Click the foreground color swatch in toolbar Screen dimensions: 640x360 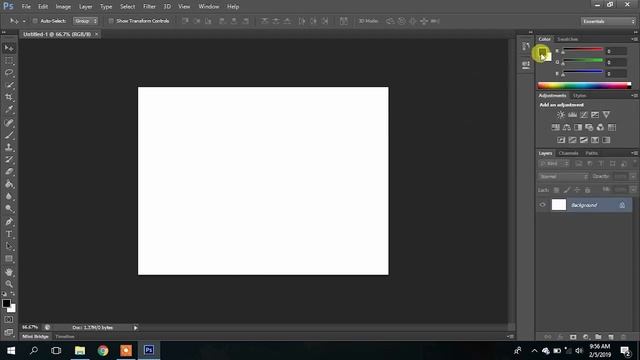point(6,303)
